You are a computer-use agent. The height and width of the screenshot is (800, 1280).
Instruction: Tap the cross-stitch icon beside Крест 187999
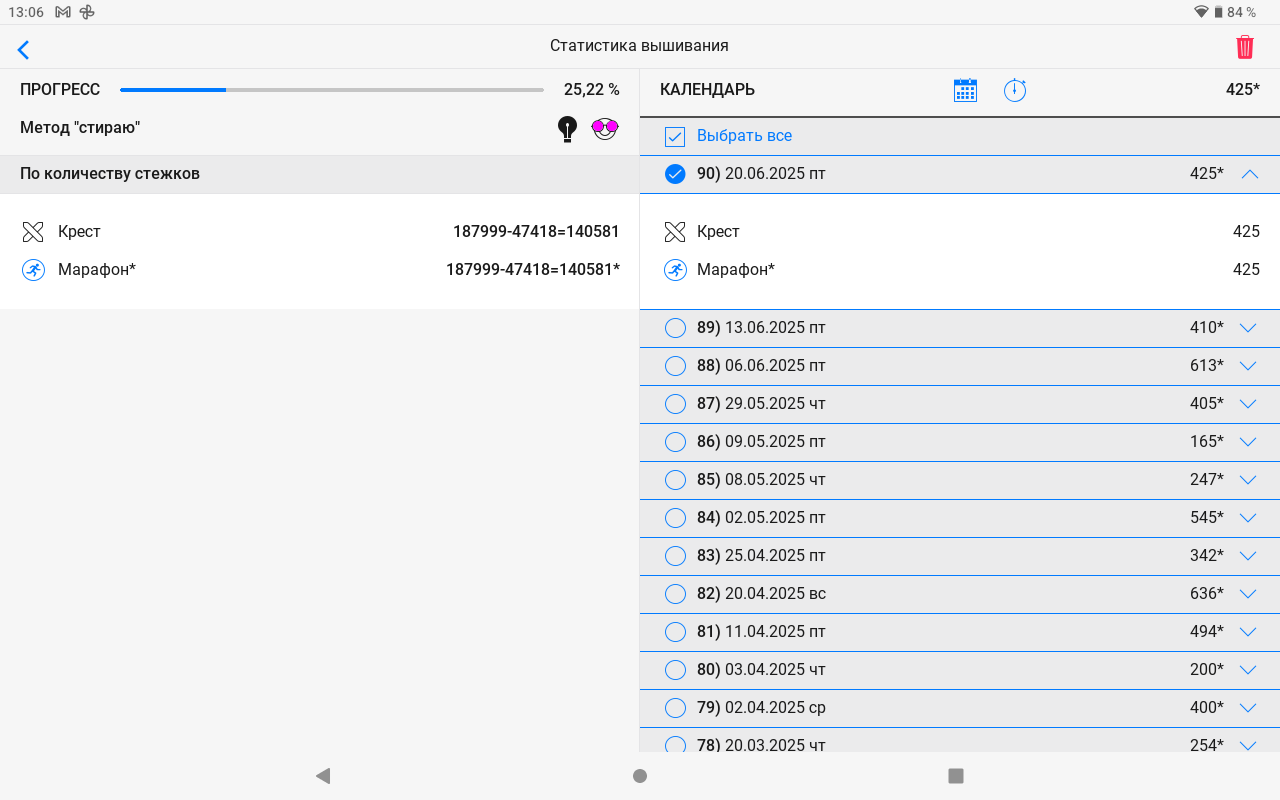click(x=33, y=232)
